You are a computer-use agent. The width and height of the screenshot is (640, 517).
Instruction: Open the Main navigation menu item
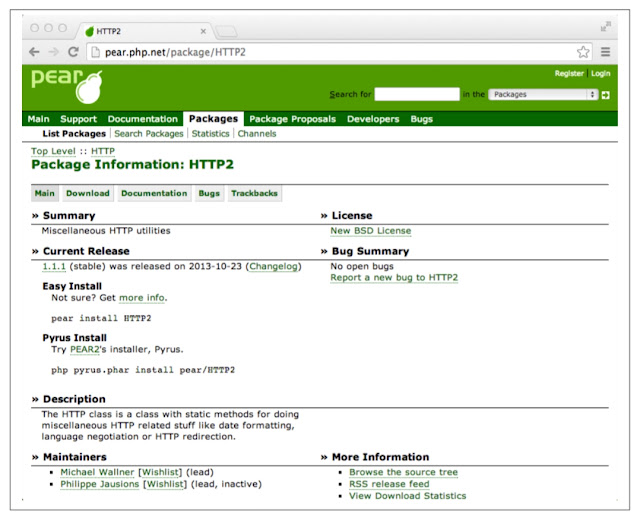38,119
